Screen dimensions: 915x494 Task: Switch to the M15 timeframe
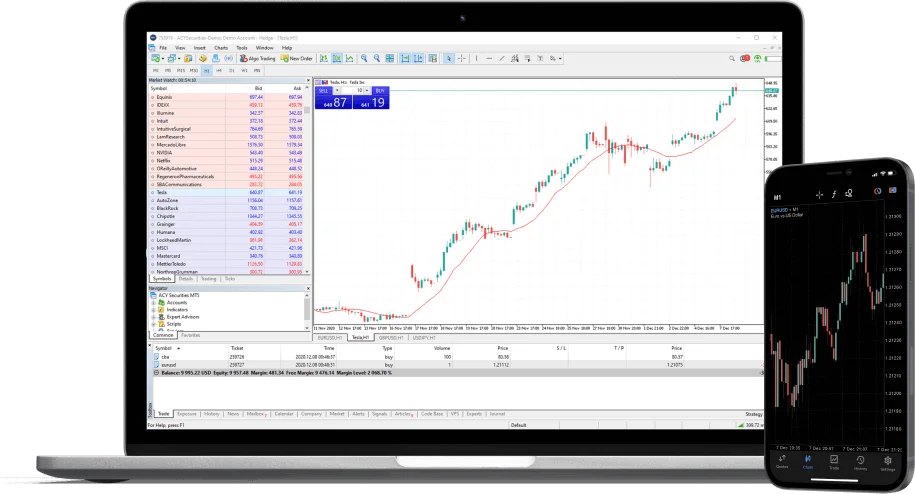[180, 70]
